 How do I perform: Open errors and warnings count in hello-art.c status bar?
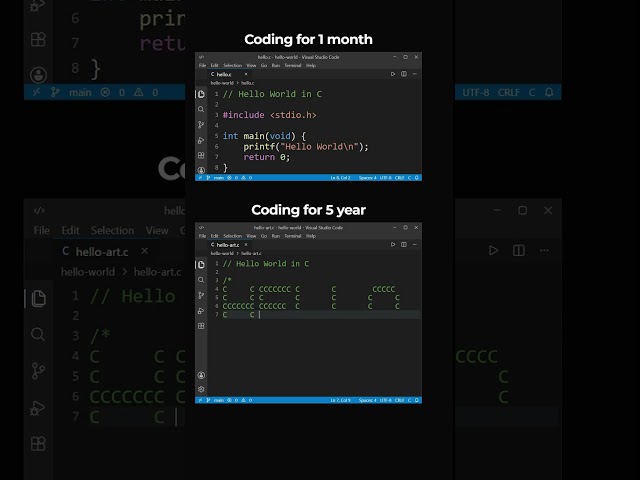tap(240, 400)
